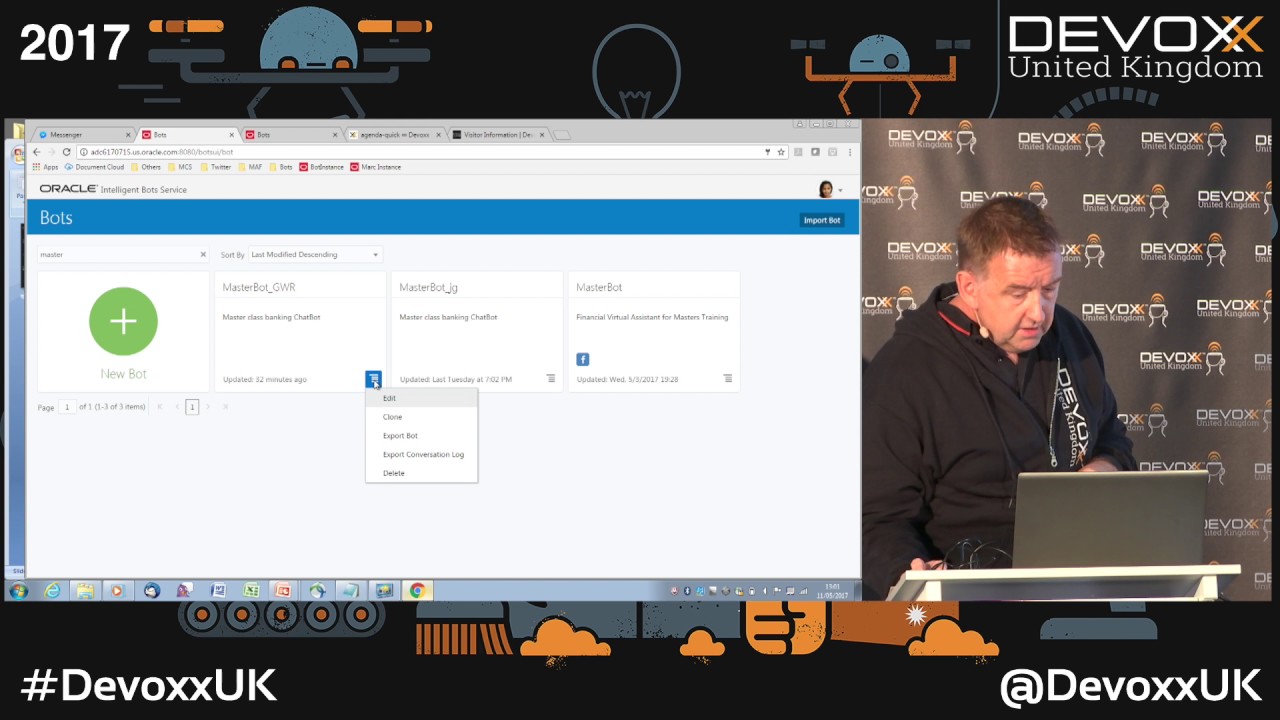
Task: Open the Twitter bookmarks folder
Action: pos(215,167)
